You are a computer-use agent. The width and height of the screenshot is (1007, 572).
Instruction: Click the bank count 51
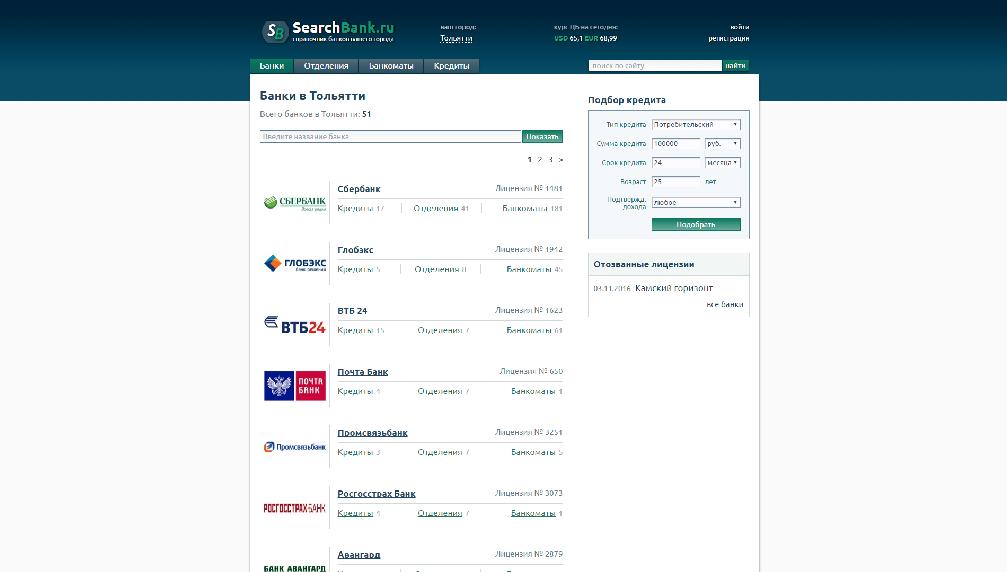(367, 114)
